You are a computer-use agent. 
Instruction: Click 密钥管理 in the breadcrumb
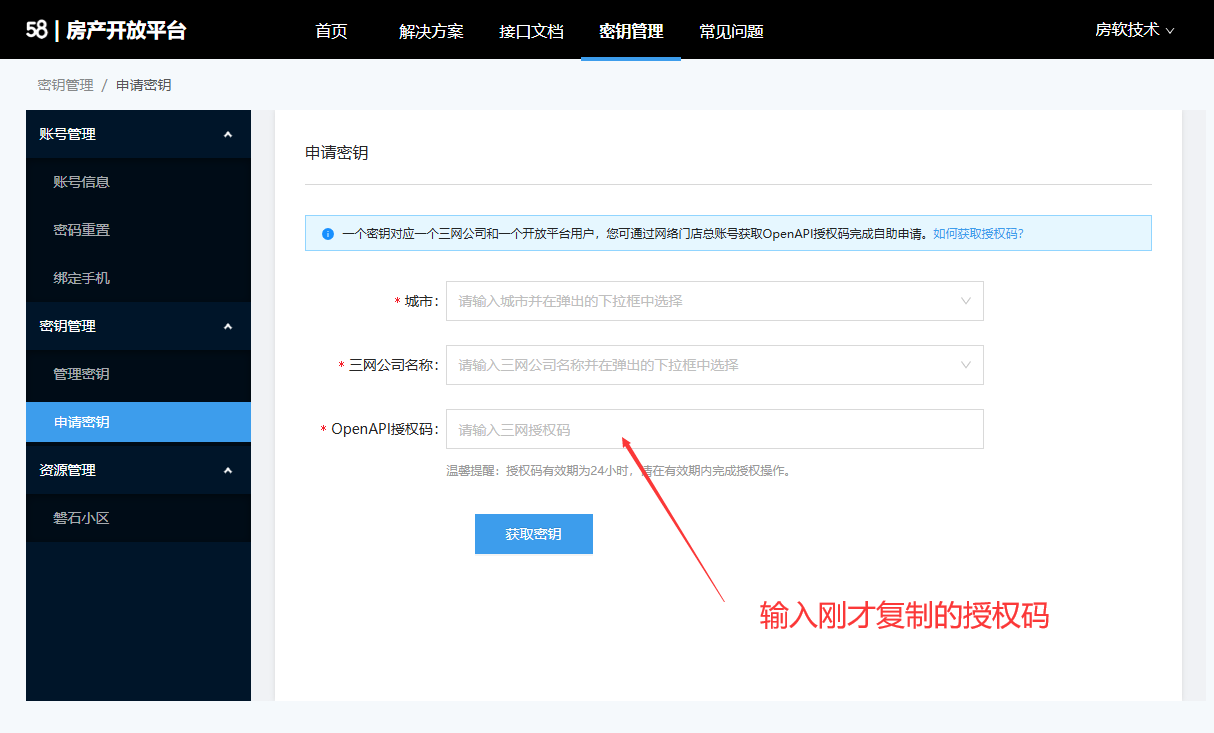66,85
